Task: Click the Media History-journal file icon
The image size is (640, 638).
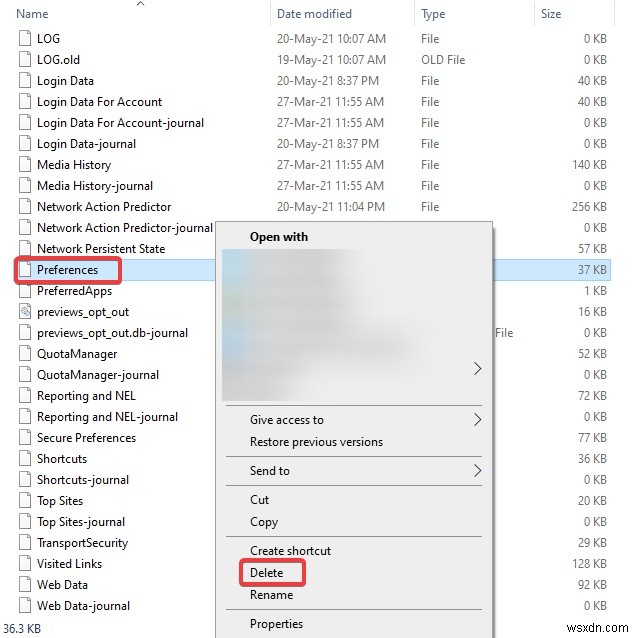Action: click(x=25, y=186)
